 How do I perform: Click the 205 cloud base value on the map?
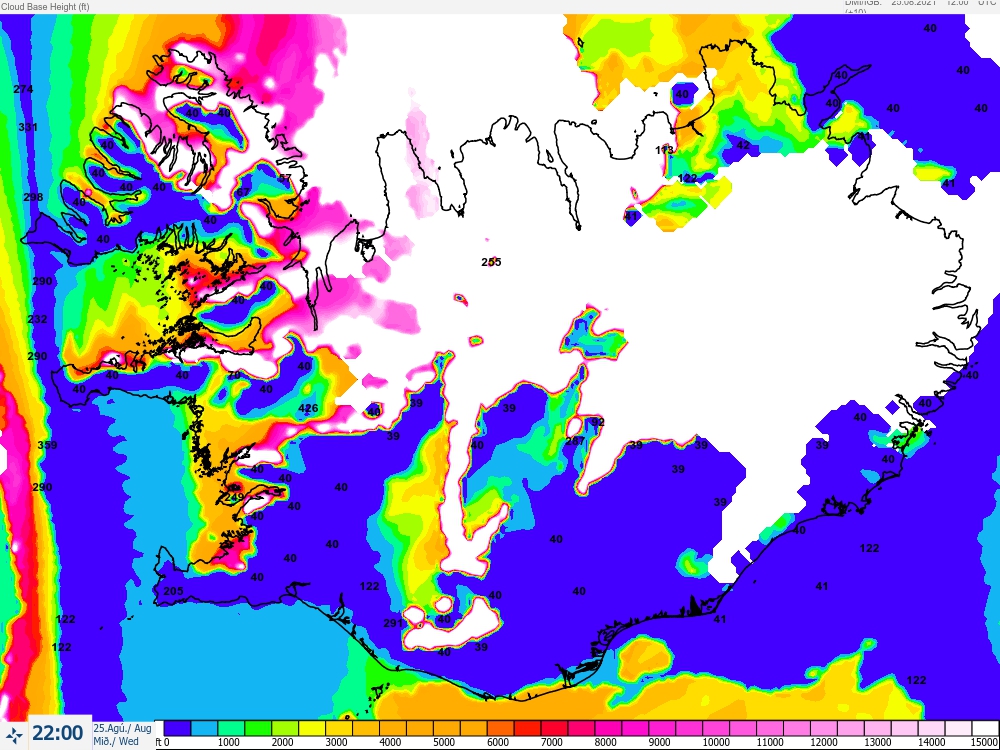pyautogui.click(x=173, y=591)
